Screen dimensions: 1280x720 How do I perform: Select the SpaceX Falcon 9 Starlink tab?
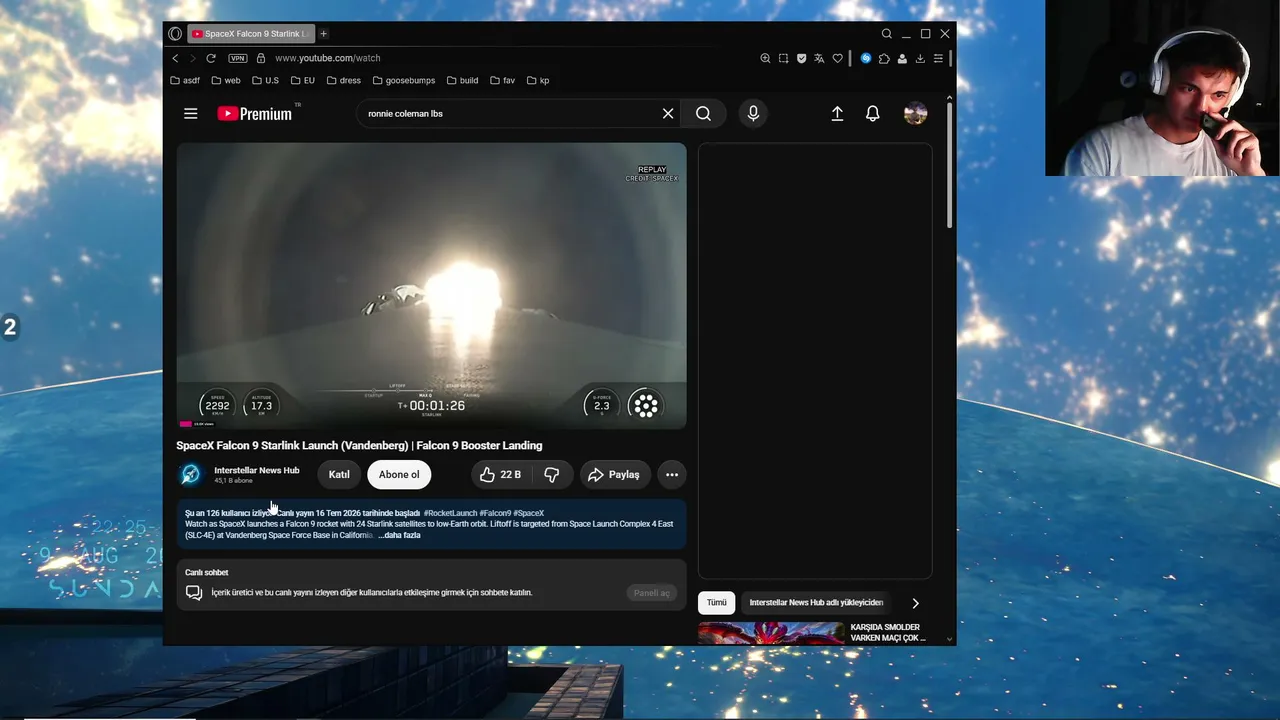[250, 34]
